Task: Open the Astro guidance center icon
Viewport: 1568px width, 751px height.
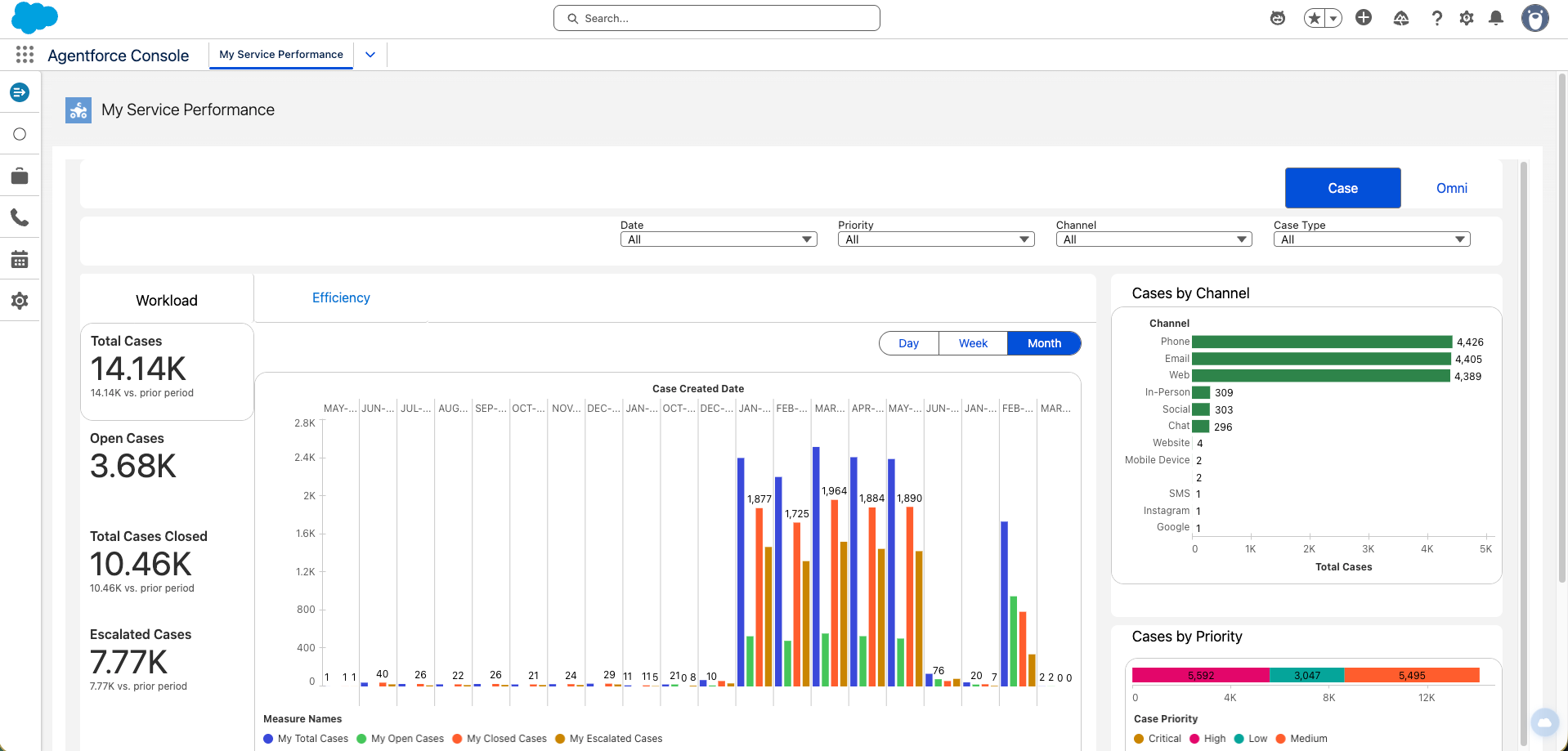Action: pos(1277,18)
